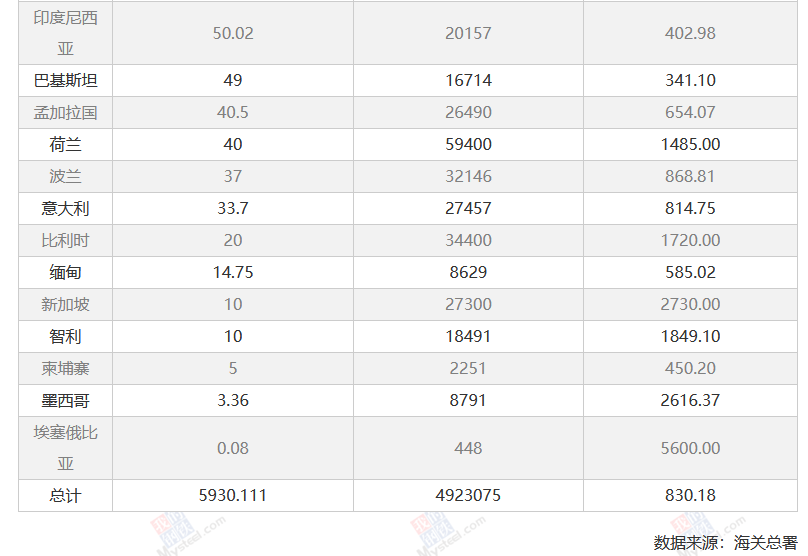Select the 巴基斯坦 row label
Image resolution: width=808 pixels, height=556 pixels.
tap(65, 80)
